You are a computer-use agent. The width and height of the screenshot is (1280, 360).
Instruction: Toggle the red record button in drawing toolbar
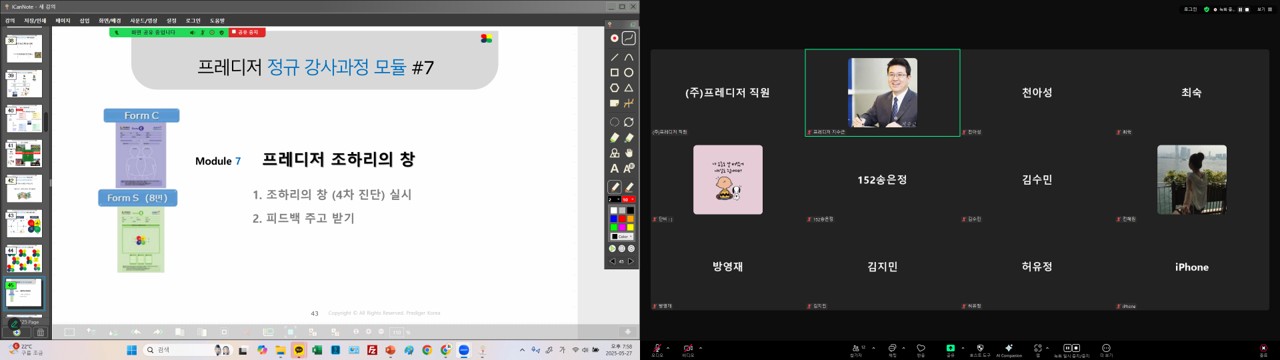[614, 38]
